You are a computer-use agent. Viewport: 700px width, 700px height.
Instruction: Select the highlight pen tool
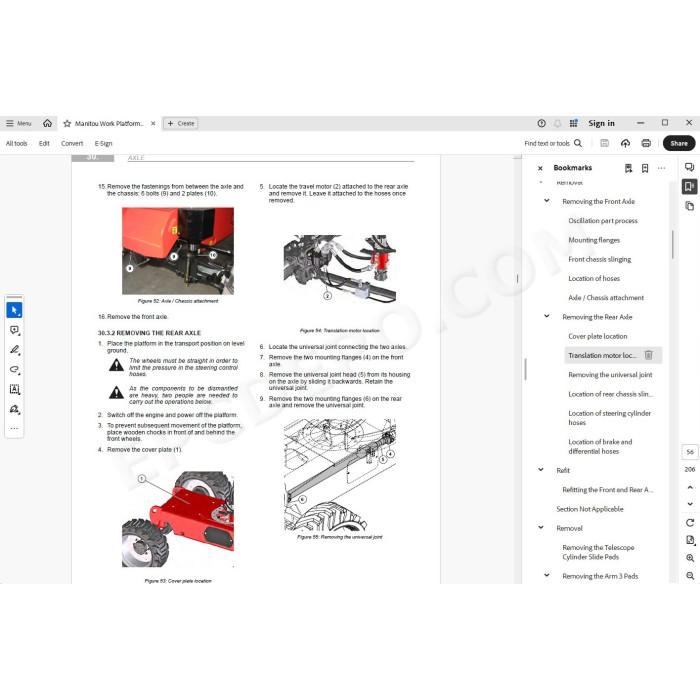pos(14,350)
